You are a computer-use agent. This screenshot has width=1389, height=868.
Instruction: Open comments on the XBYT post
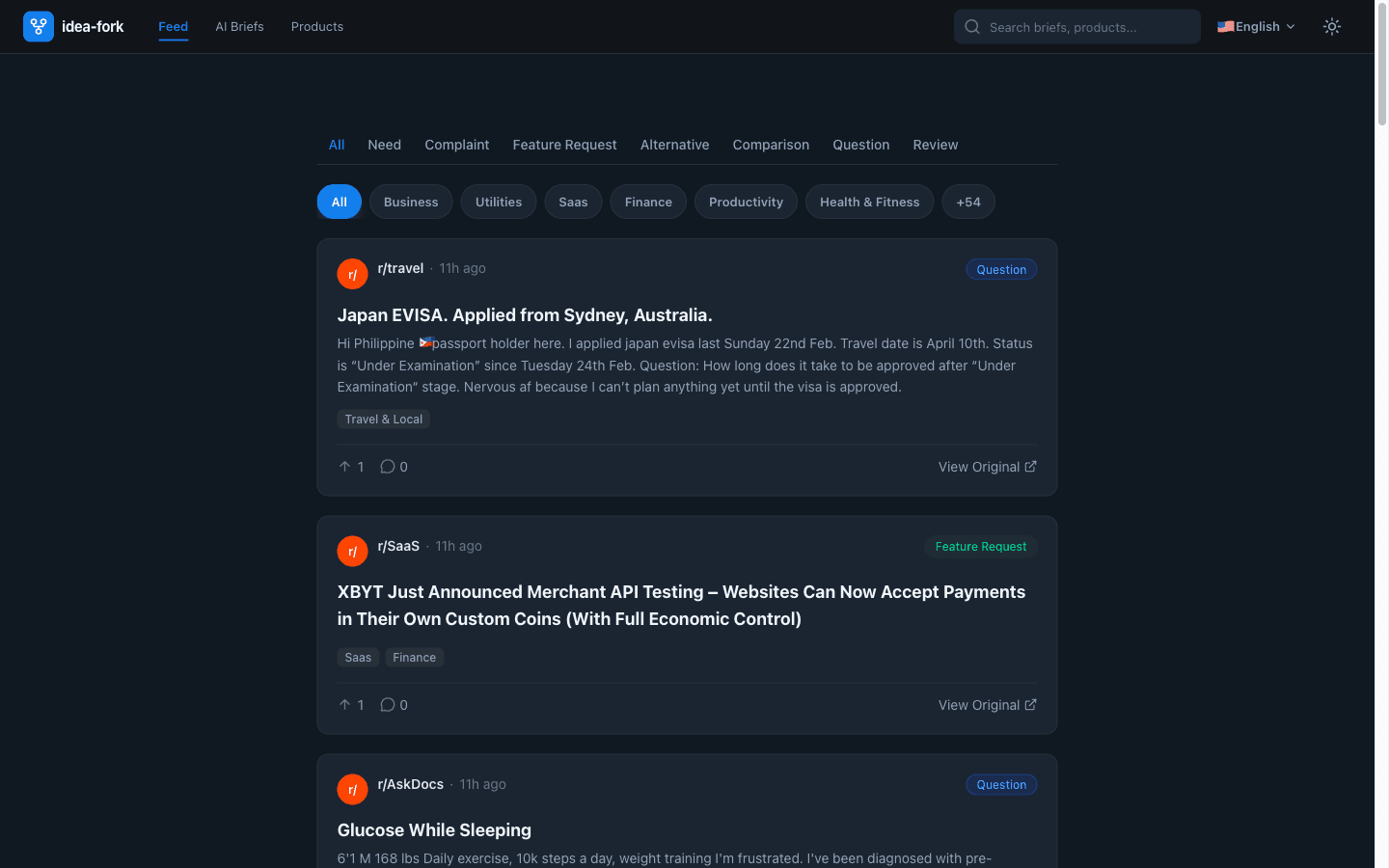coord(388,704)
